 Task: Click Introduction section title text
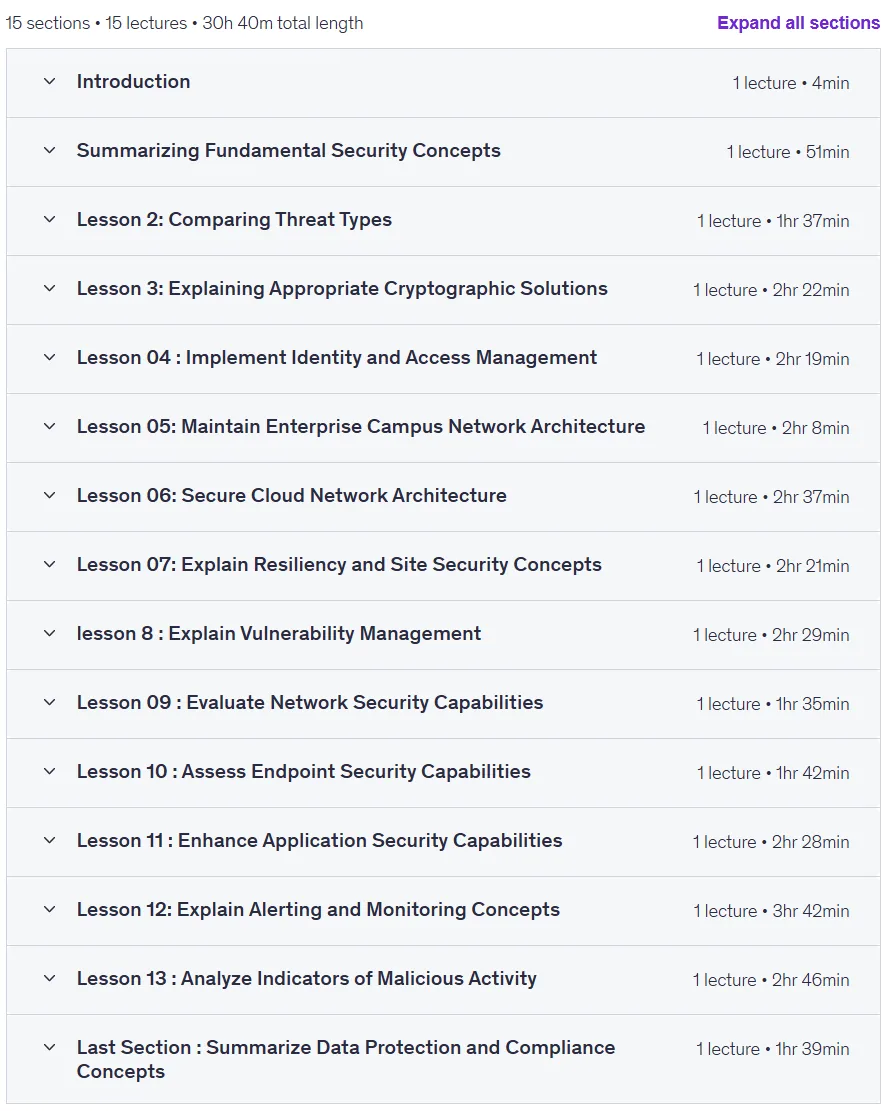click(x=133, y=81)
